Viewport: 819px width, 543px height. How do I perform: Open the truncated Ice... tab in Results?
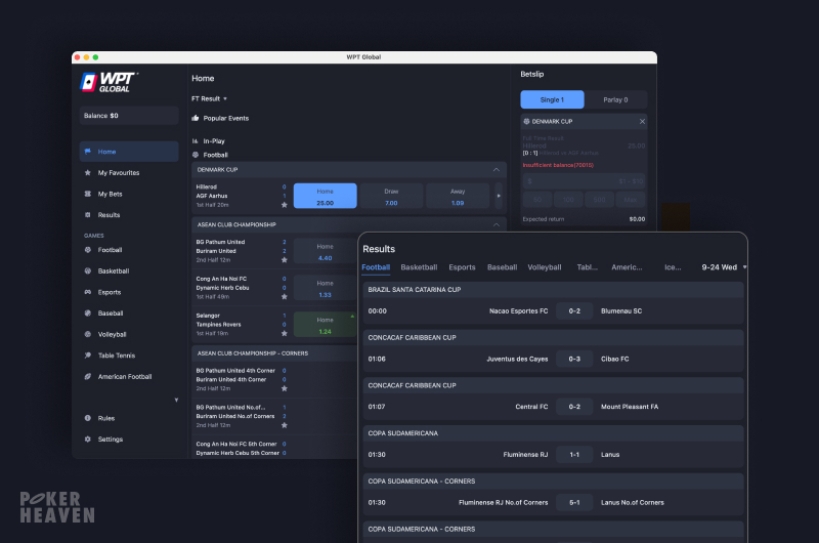[673, 267]
